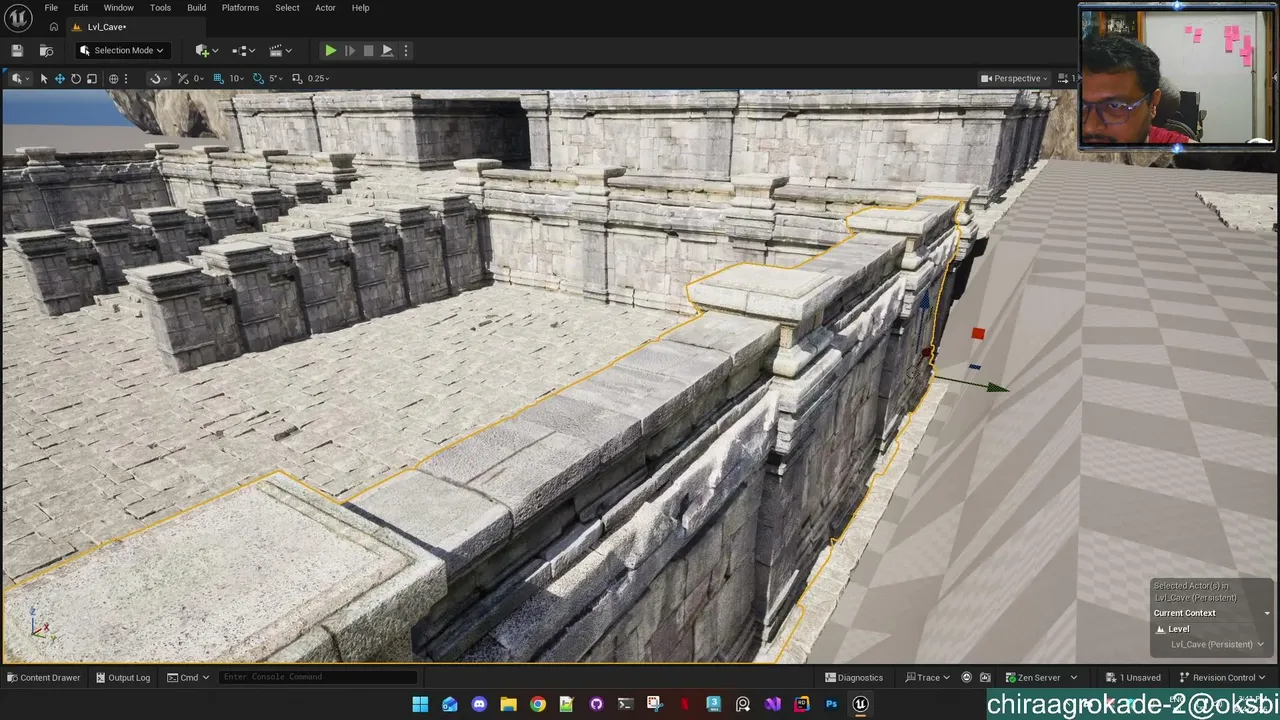The height and width of the screenshot is (720, 1280).
Task: Open the Unreal Engine taskbar icon
Action: point(860,704)
